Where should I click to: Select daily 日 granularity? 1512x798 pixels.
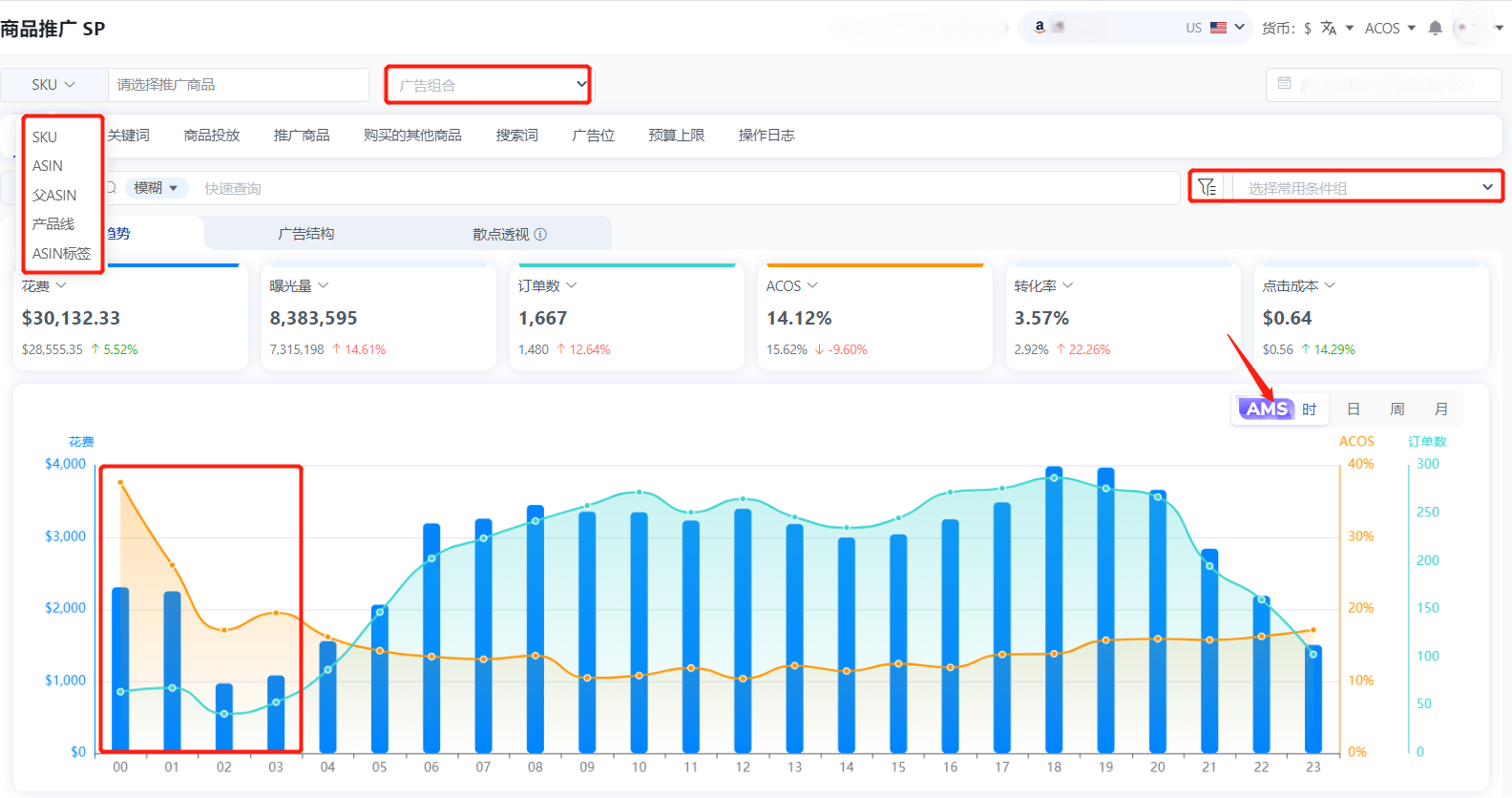coord(1354,409)
